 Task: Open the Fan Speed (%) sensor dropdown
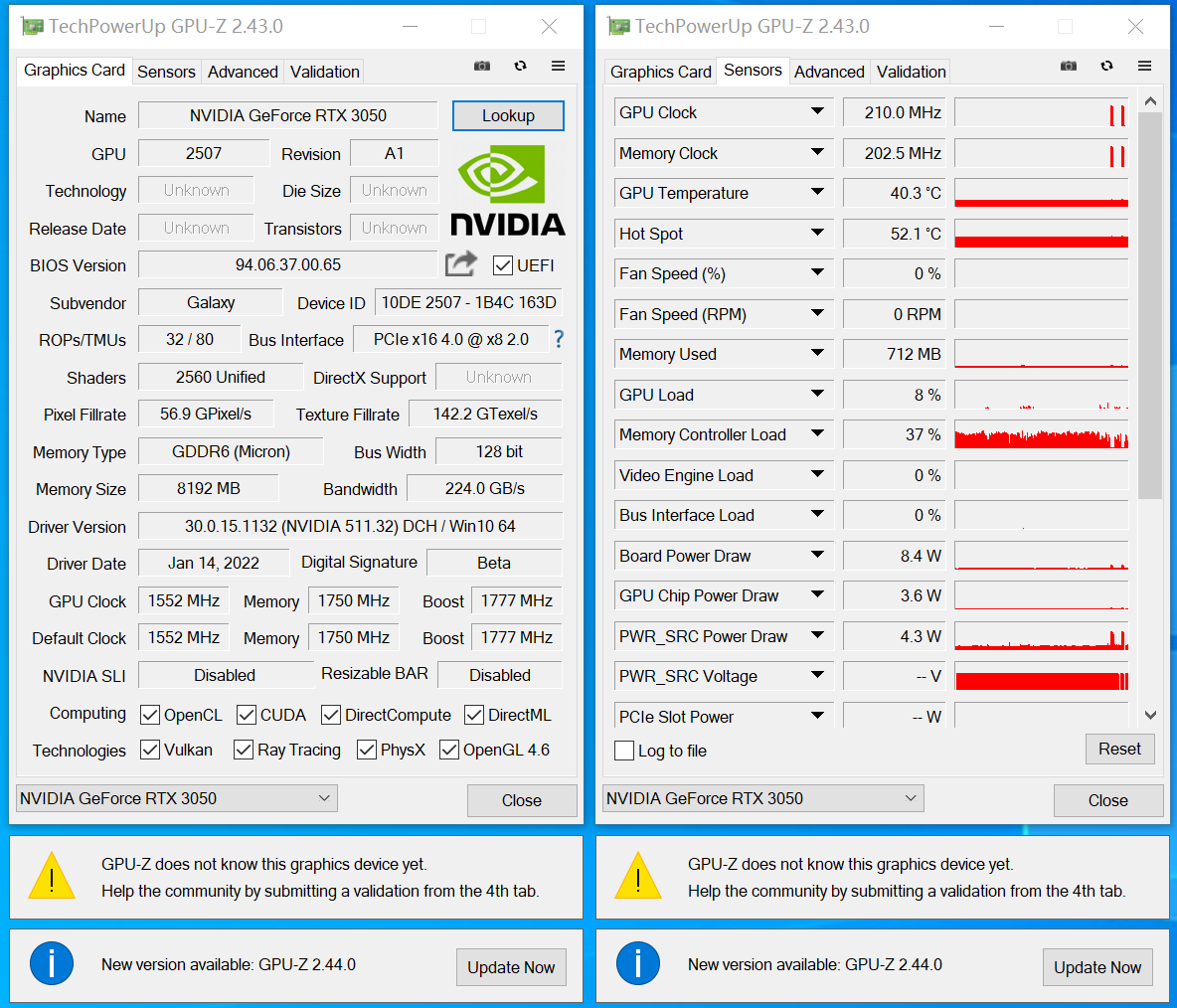tap(817, 273)
